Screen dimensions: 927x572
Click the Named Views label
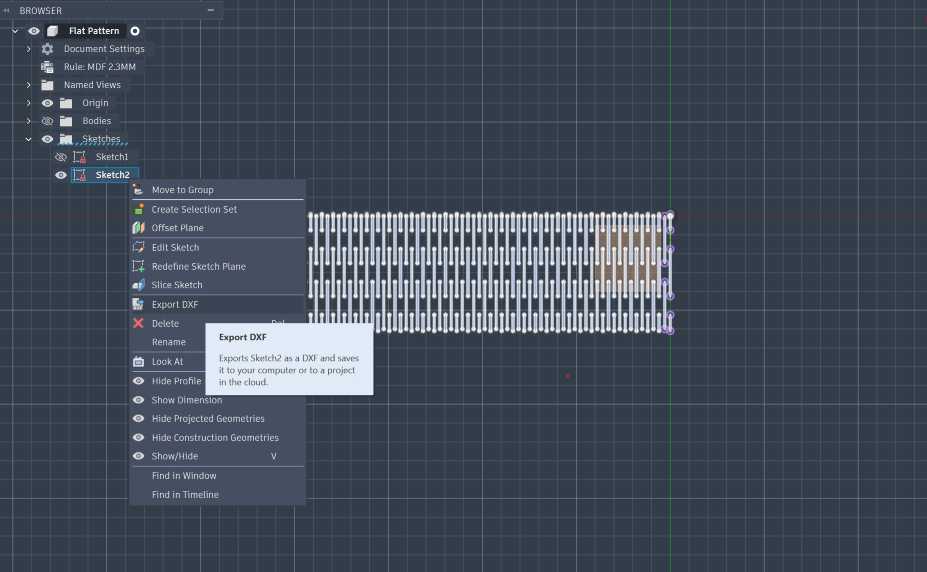pyautogui.click(x=92, y=85)
